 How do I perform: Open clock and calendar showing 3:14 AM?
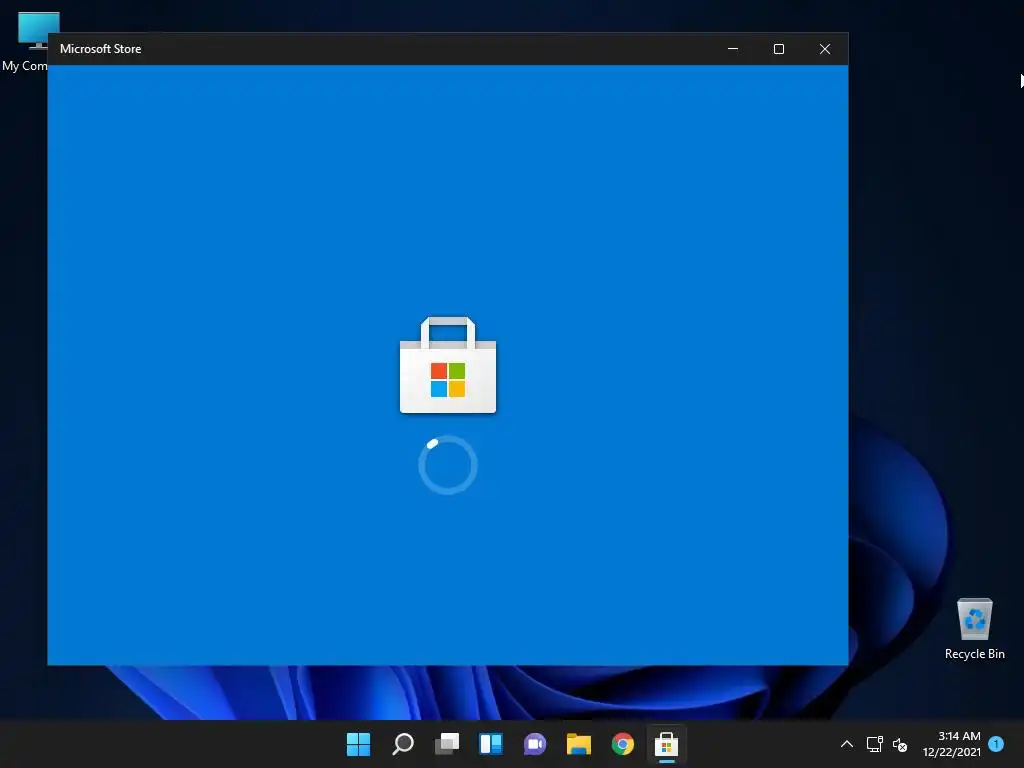tap(952, 744)
